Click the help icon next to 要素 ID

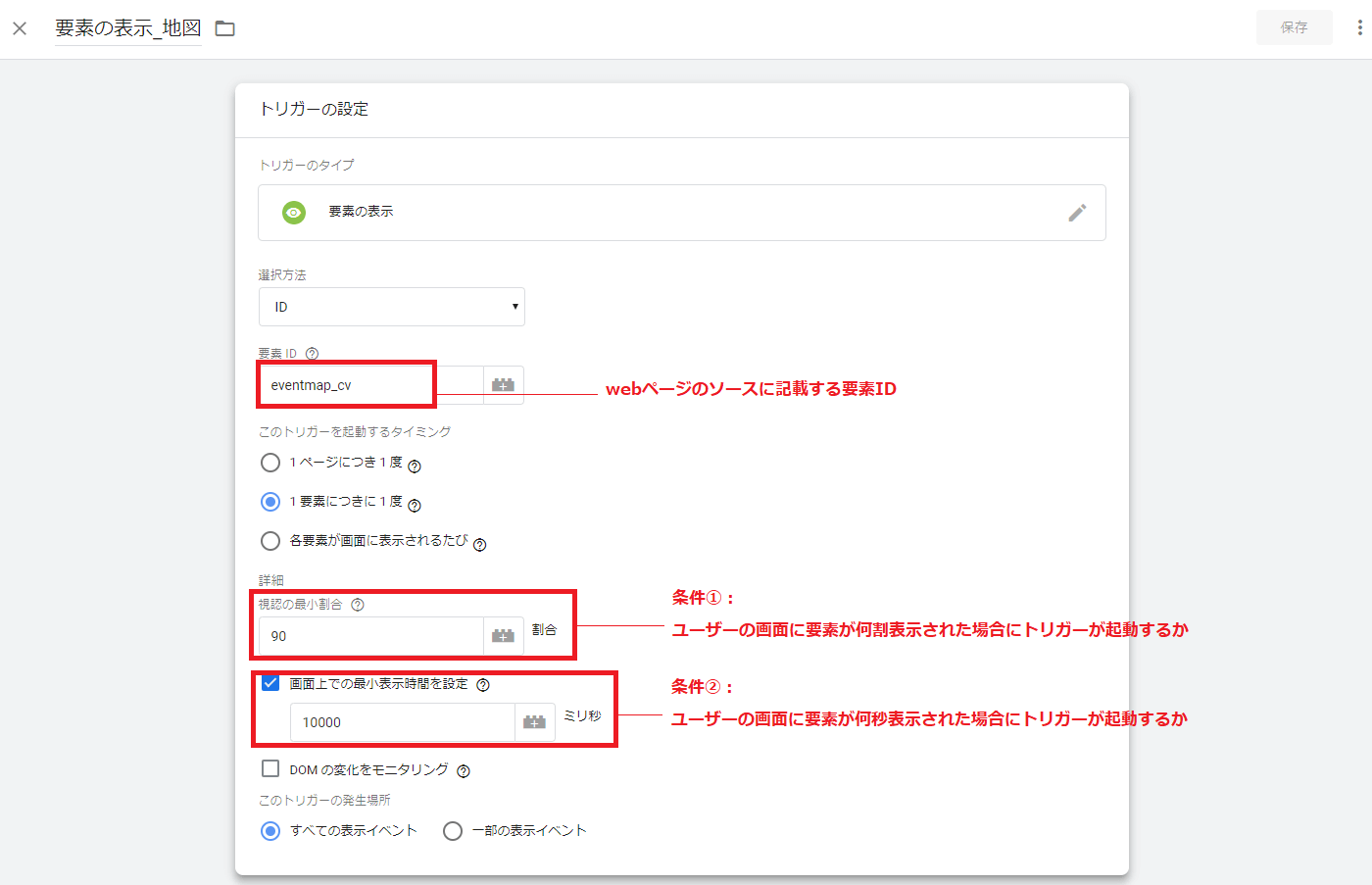tap(312, 354)
